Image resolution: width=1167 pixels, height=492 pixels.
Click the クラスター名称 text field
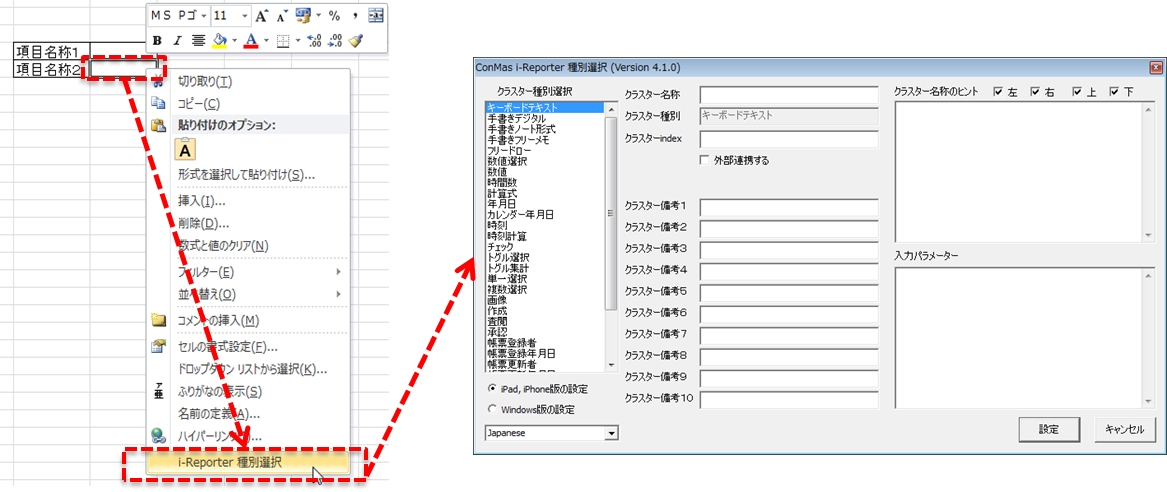pyautogui.click(x=788, y=94)
